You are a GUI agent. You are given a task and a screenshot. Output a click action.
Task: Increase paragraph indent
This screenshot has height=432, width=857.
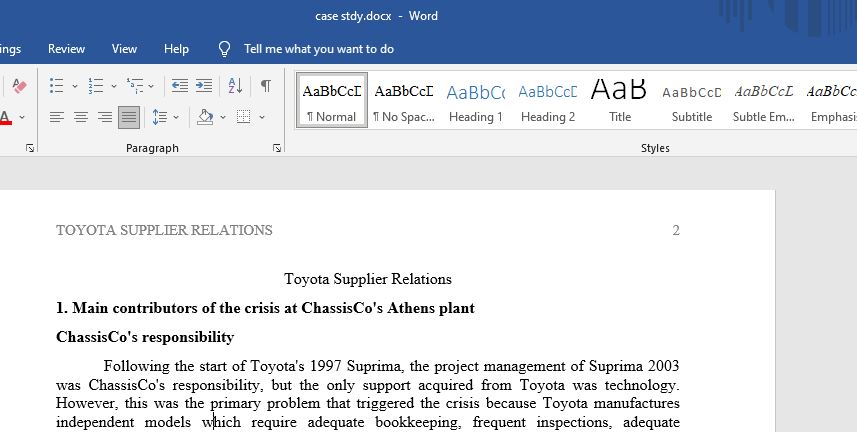[204, 86]
